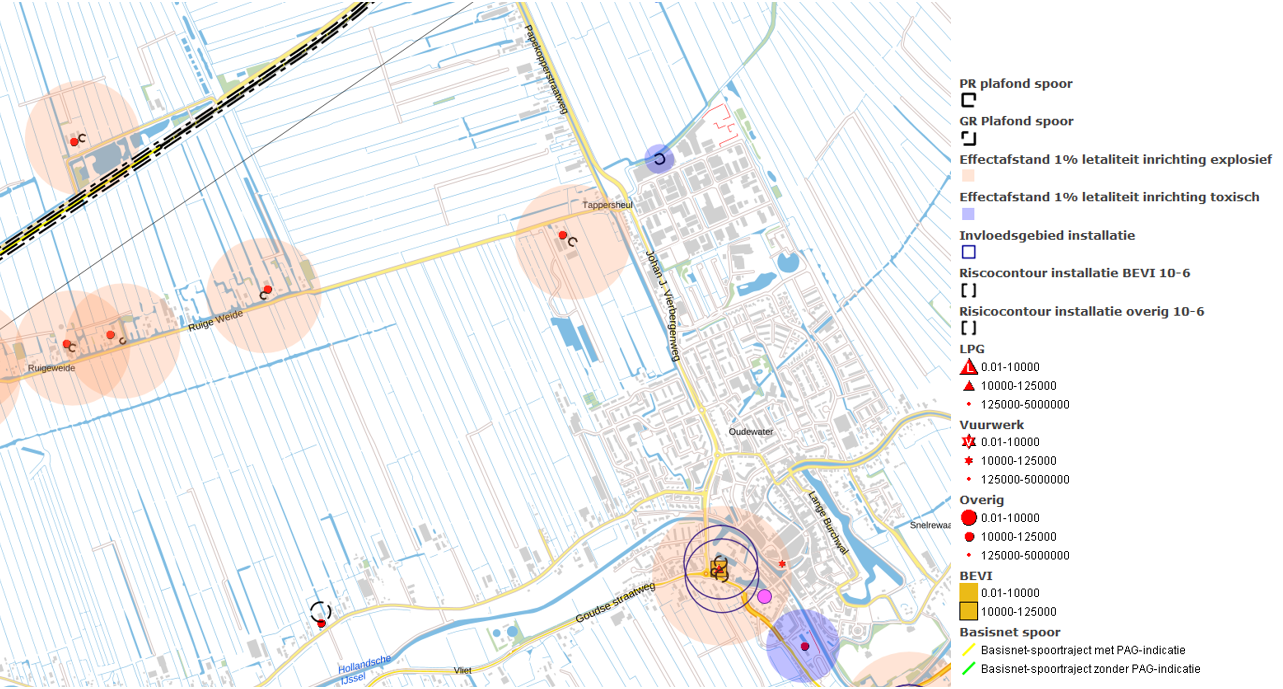The image size is (1283, 689).
Task: Click the Ruigeweide place label
Action: pyautogui.click(x=52, y=368)
